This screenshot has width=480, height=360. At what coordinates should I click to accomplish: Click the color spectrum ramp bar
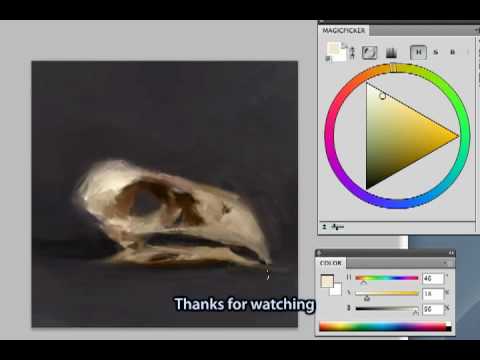tap(385, 327)
